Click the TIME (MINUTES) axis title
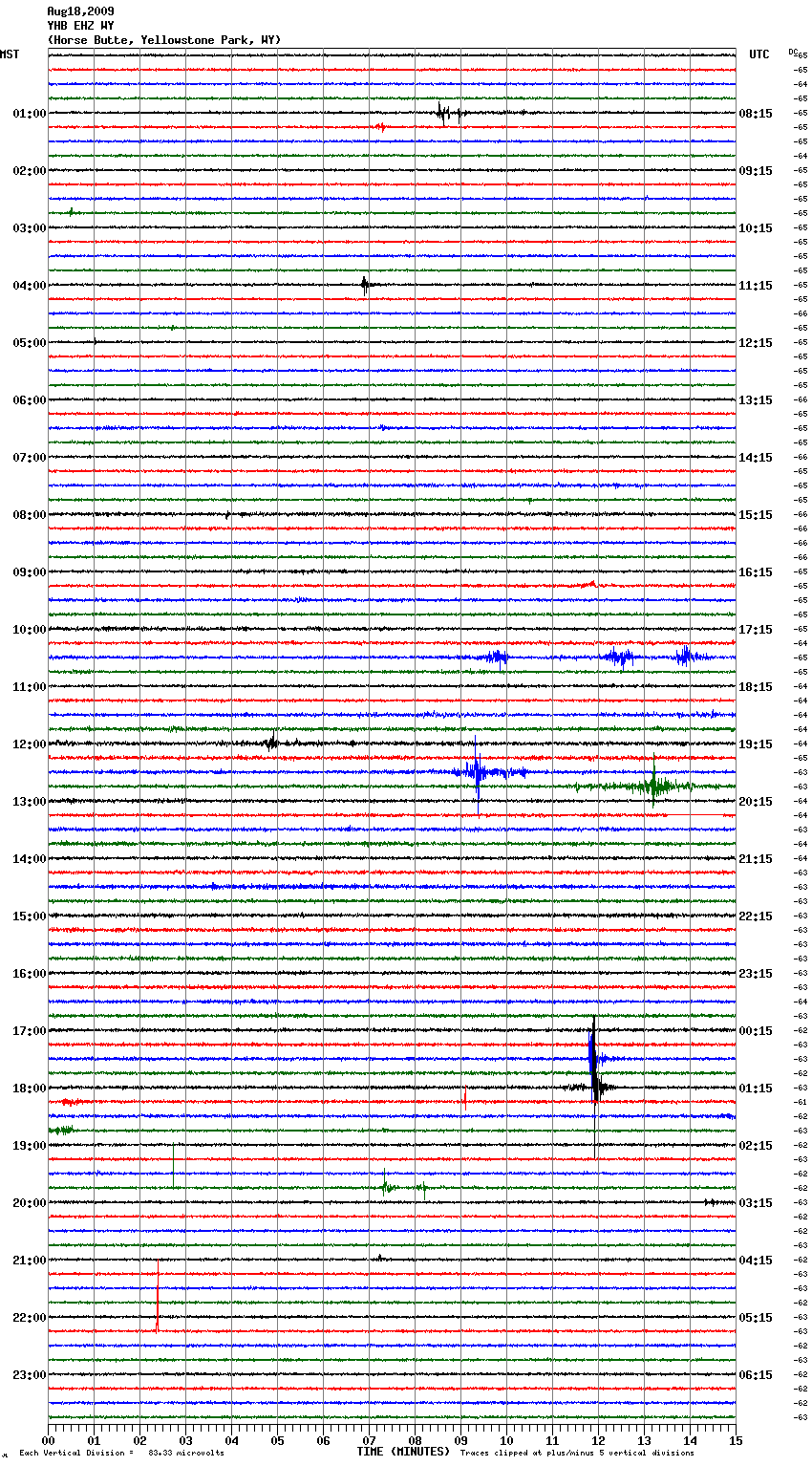Viewport: 812px width, 1466px height. click(x=403, y=1452)
